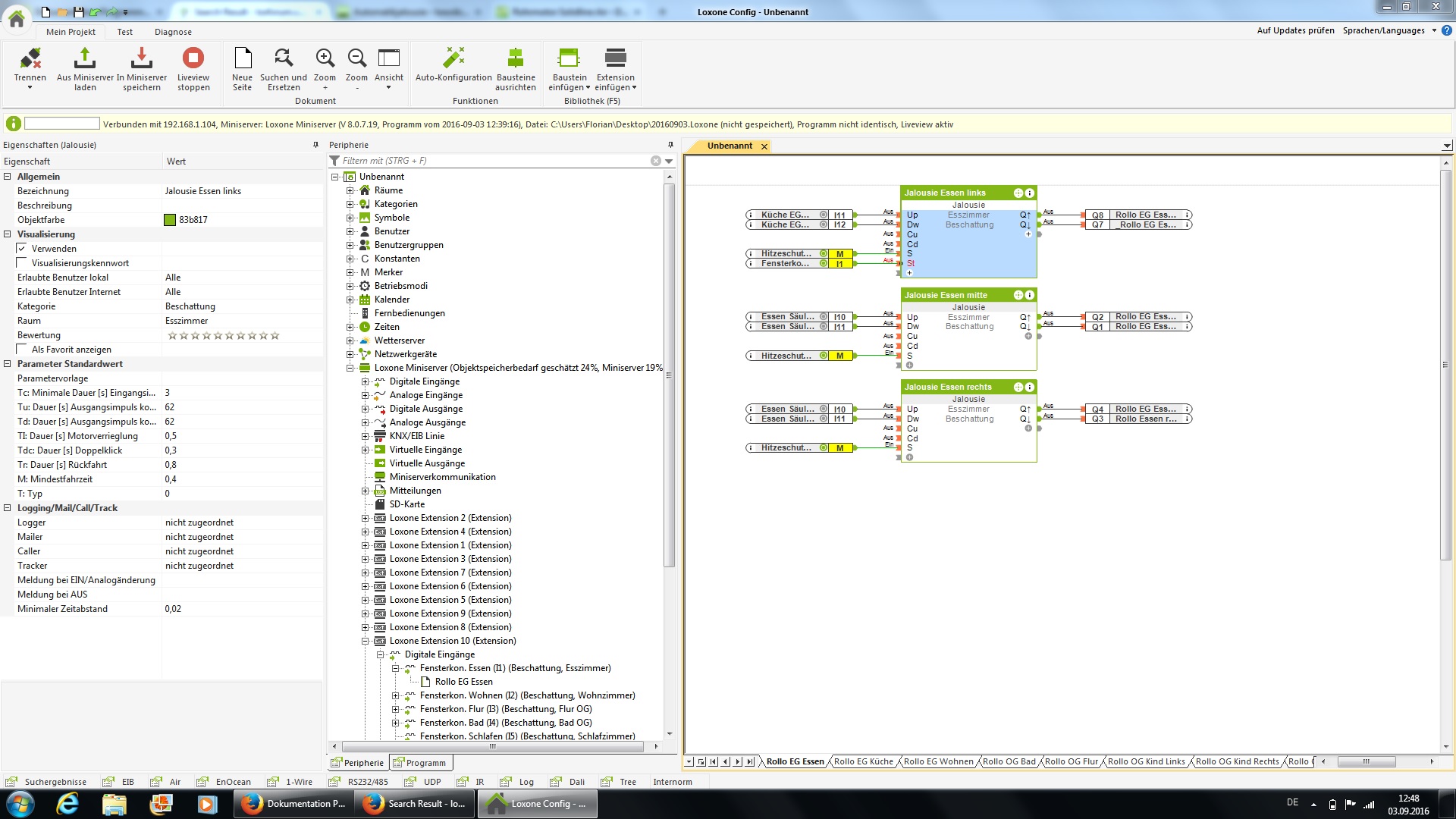
Task: Click Aus Miniserver laden icon
Action: point(85,58)
